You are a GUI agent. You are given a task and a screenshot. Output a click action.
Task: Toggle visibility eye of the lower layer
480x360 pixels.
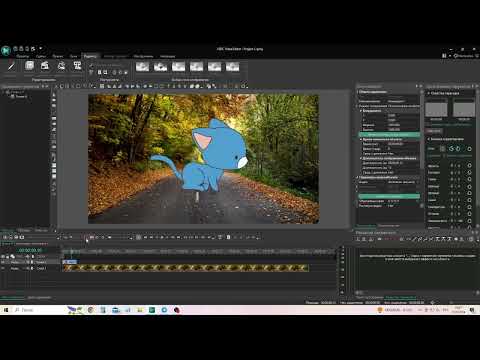tap(3, 268)
